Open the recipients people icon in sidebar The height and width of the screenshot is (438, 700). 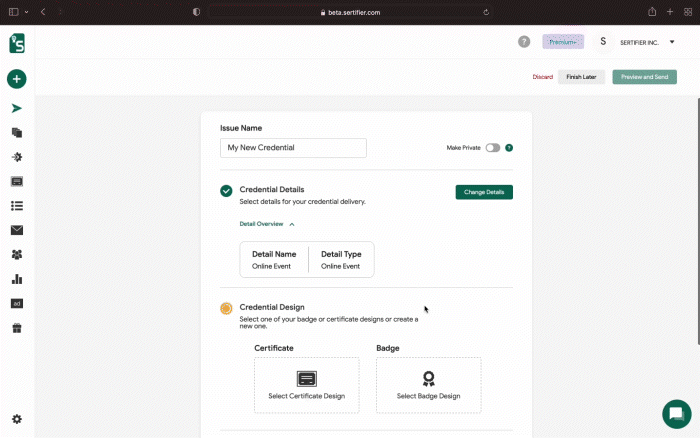coord(17,254)
